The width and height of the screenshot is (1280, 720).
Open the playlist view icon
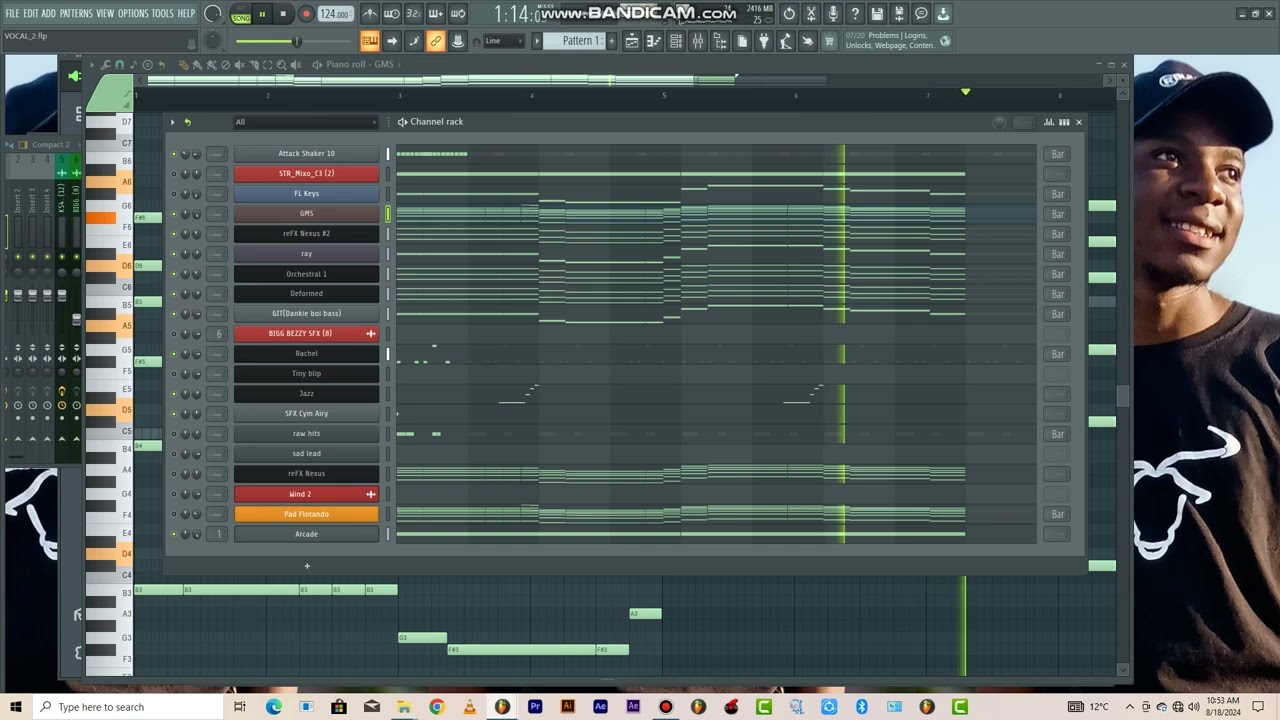point(632,41)
